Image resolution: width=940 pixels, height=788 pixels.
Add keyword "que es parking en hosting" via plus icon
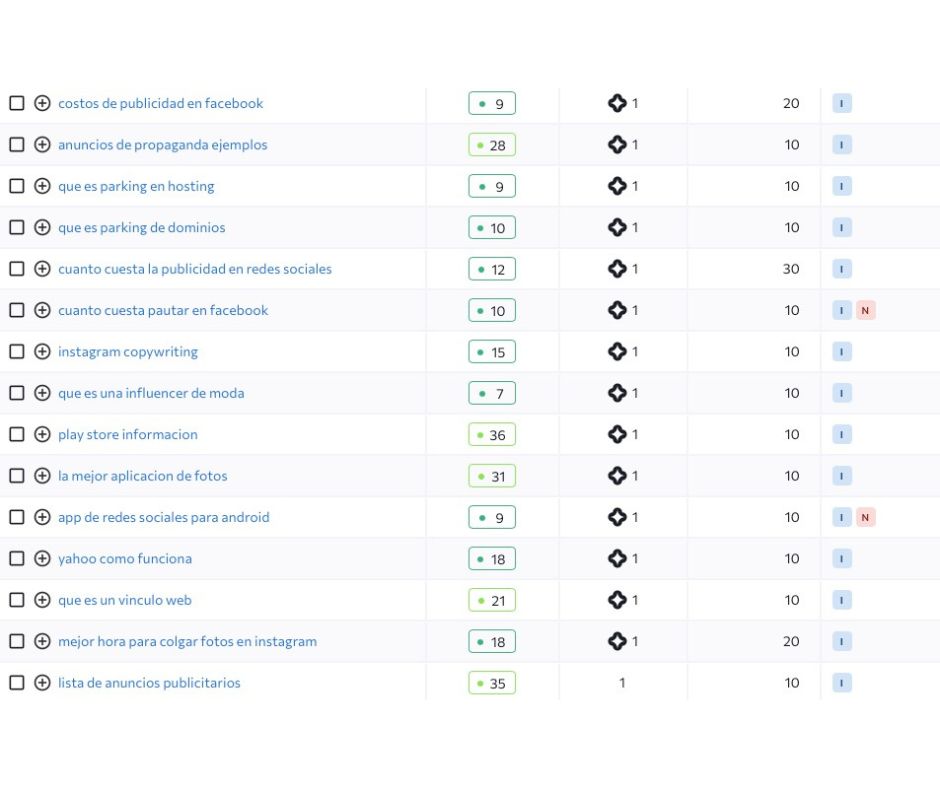42,186
